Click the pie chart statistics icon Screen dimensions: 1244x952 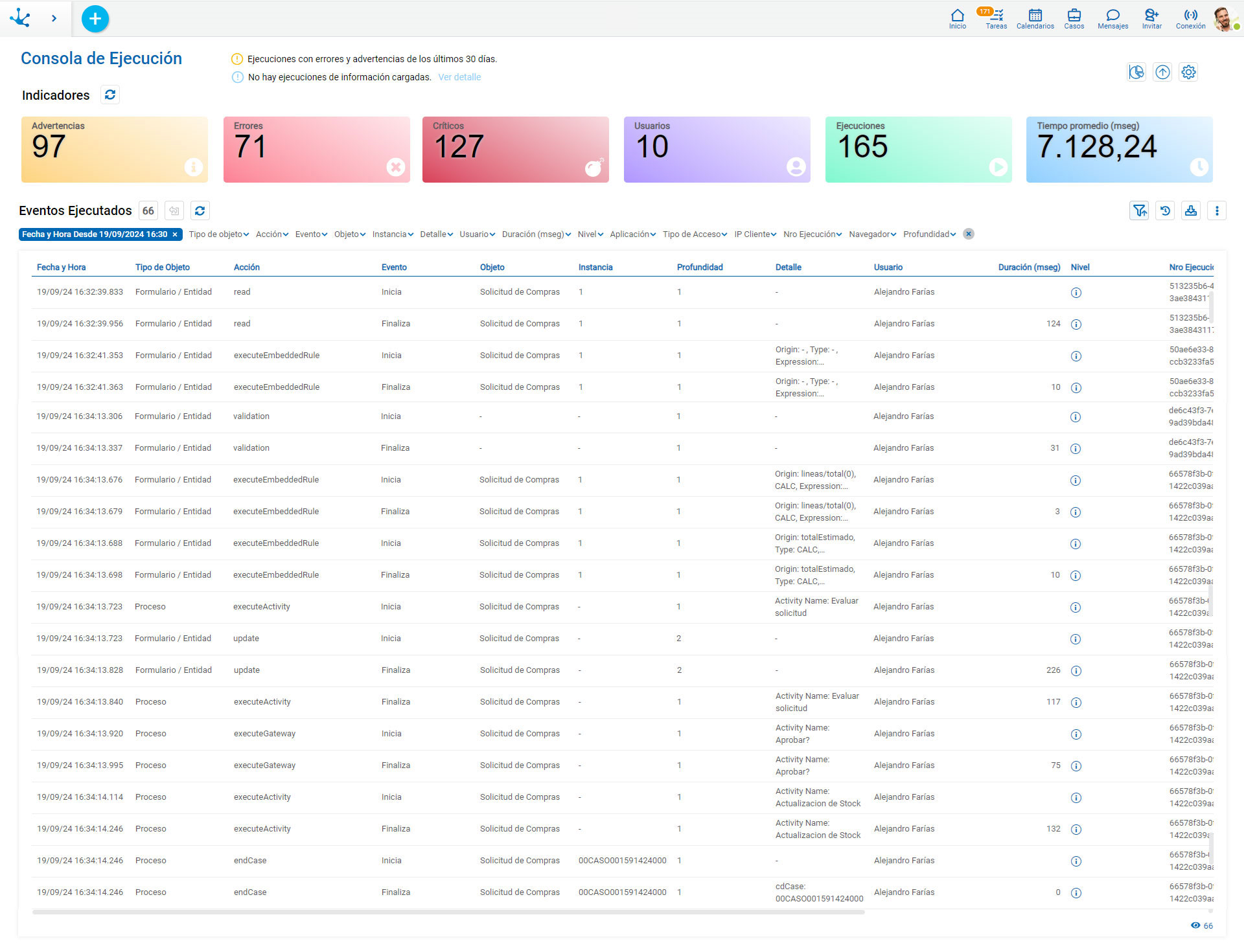click(x=1136, y=72)
